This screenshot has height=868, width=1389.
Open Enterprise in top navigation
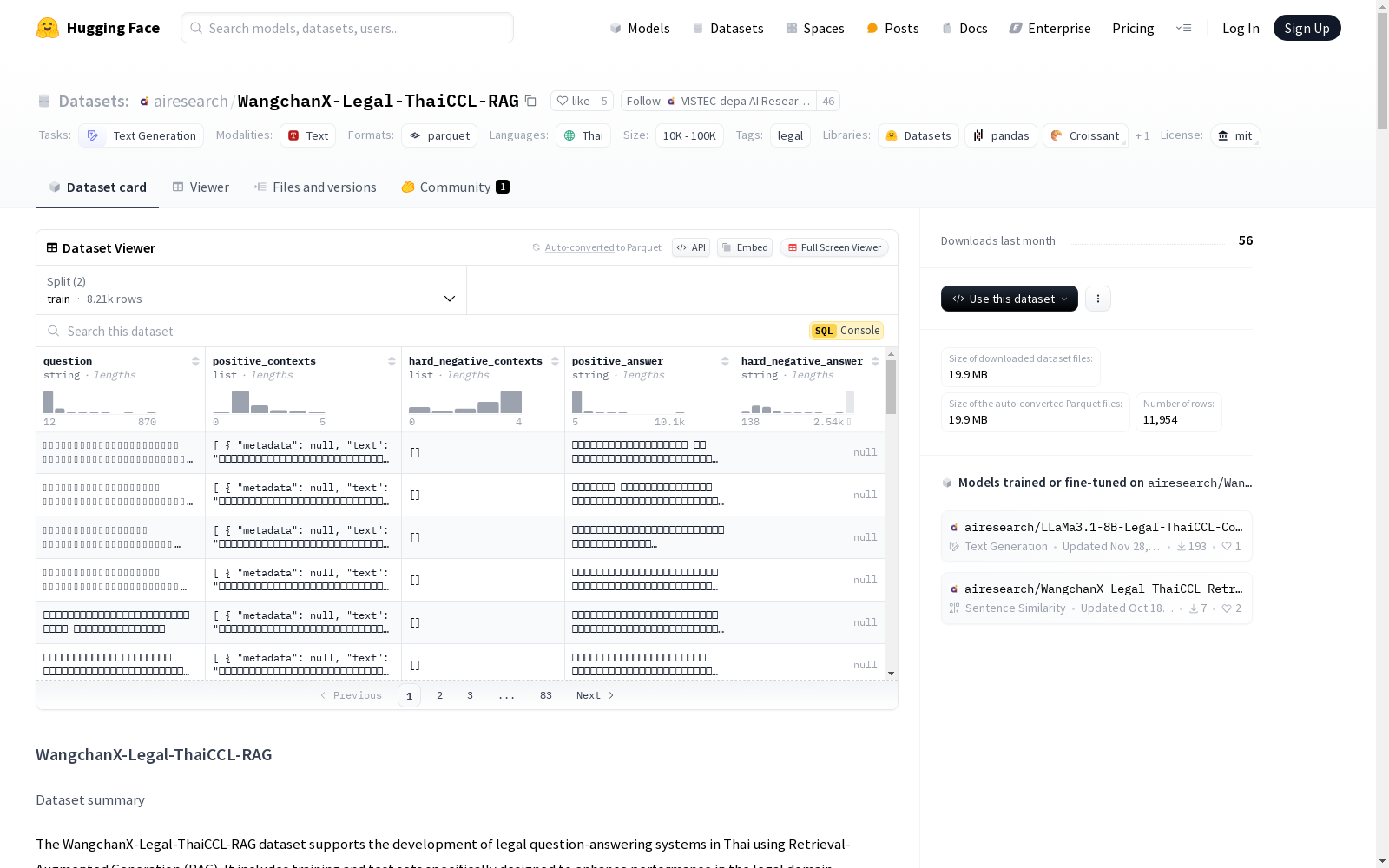point(1050,28)
